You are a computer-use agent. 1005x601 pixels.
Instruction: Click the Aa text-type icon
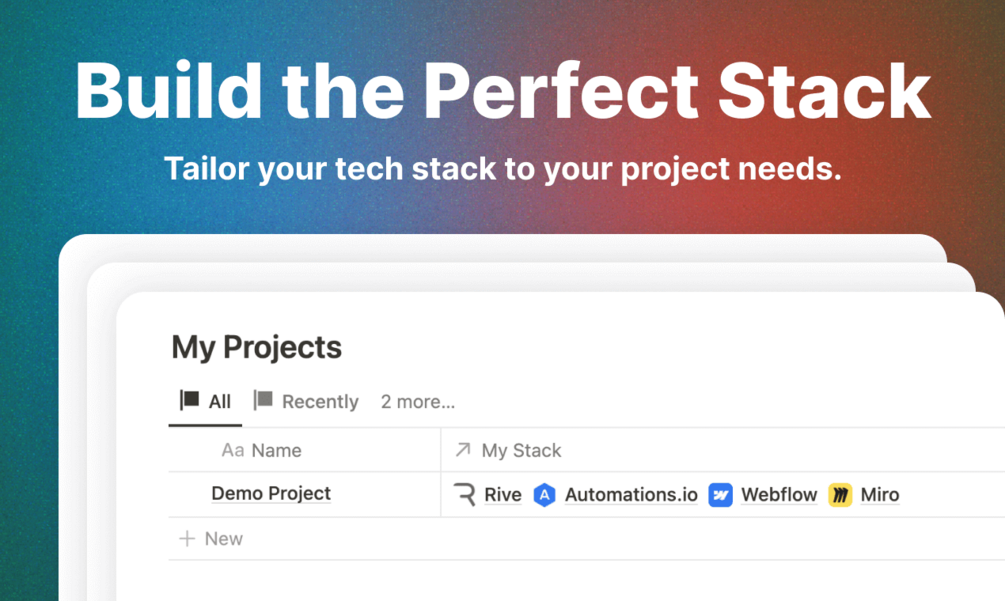232,450
